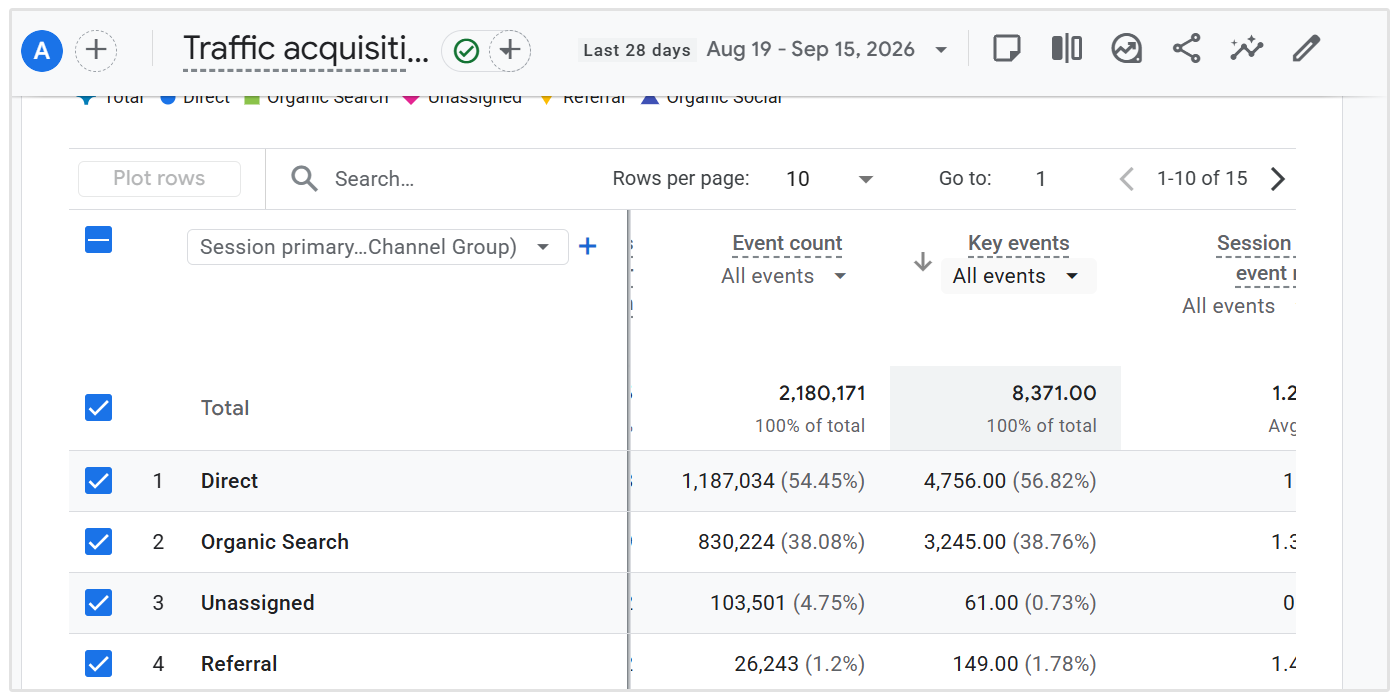Open the Event count All events dropdown

coord(784,276)
